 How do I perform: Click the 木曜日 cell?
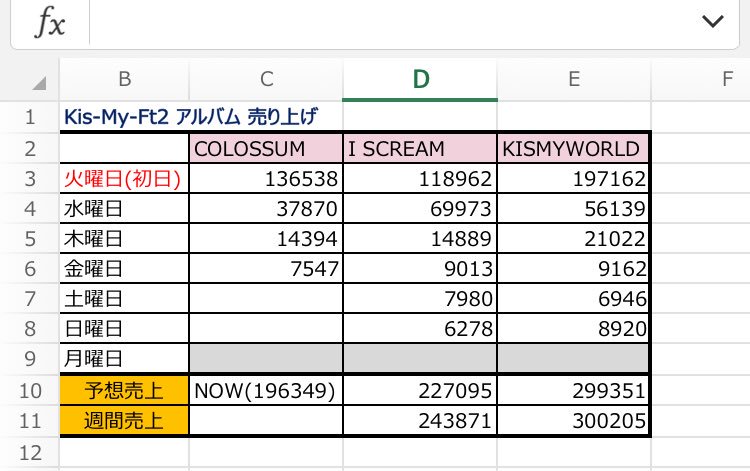[x=124, y=239]
